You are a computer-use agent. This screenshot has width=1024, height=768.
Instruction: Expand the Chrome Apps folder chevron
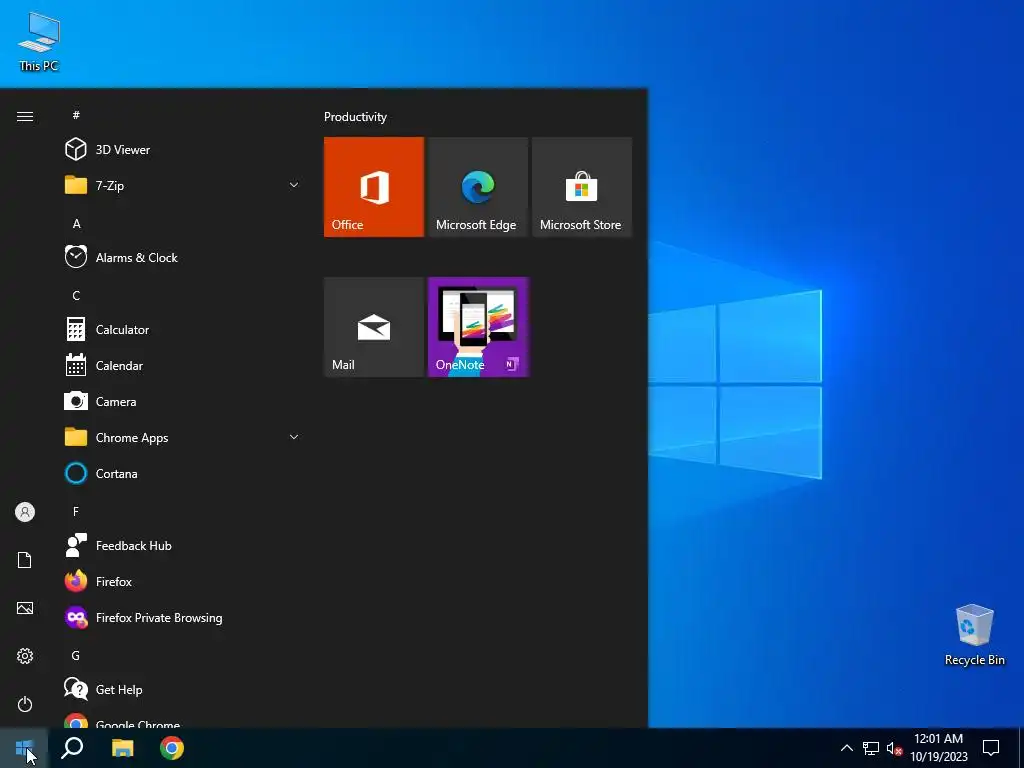tap(294, 438)
